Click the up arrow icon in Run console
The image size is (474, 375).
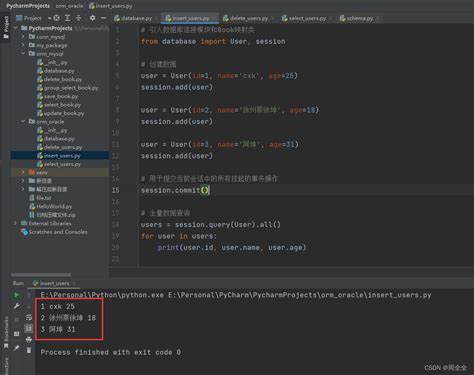pos(29,295)
